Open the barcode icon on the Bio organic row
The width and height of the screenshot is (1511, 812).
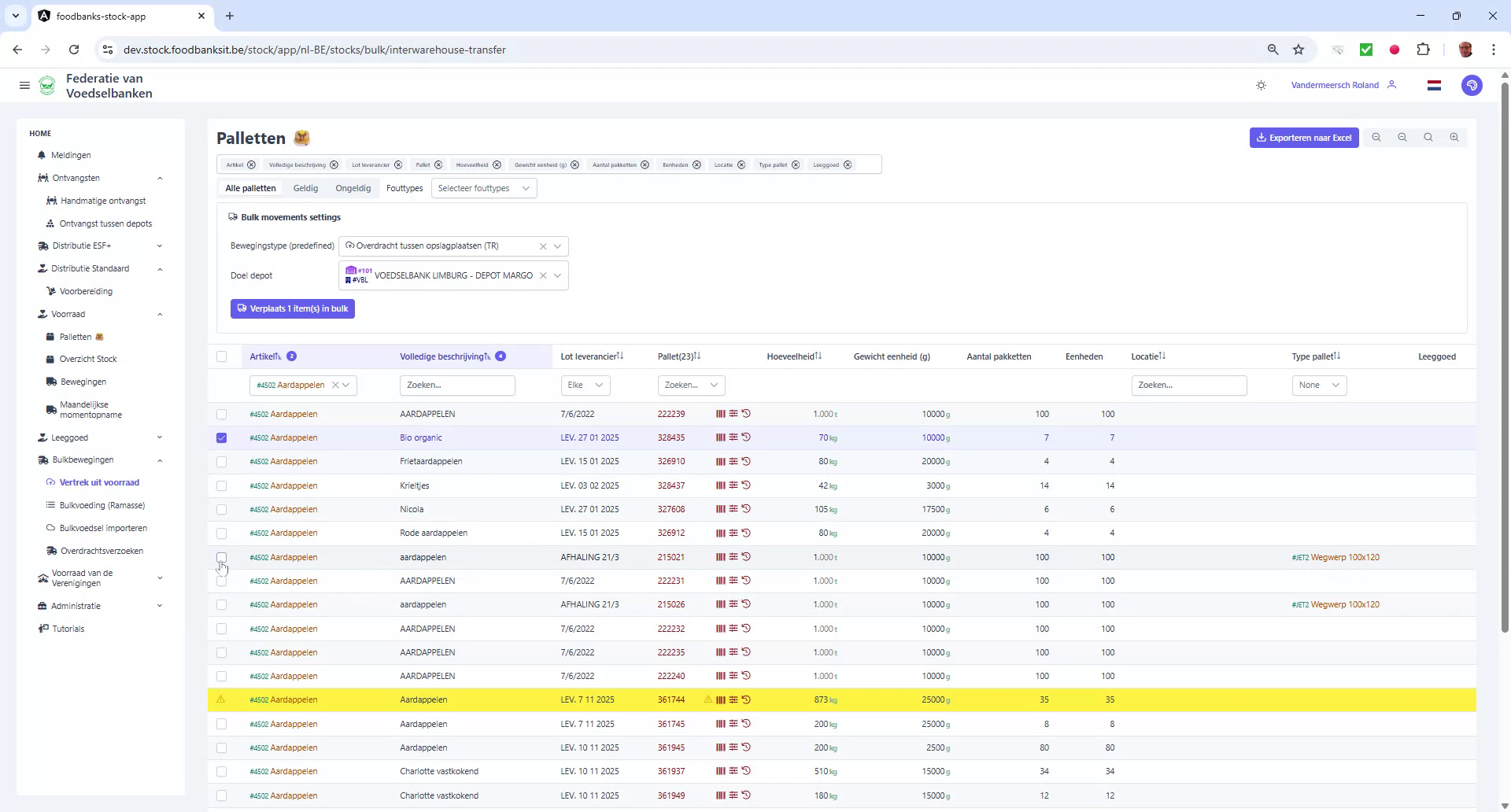(x=719, y=437)
